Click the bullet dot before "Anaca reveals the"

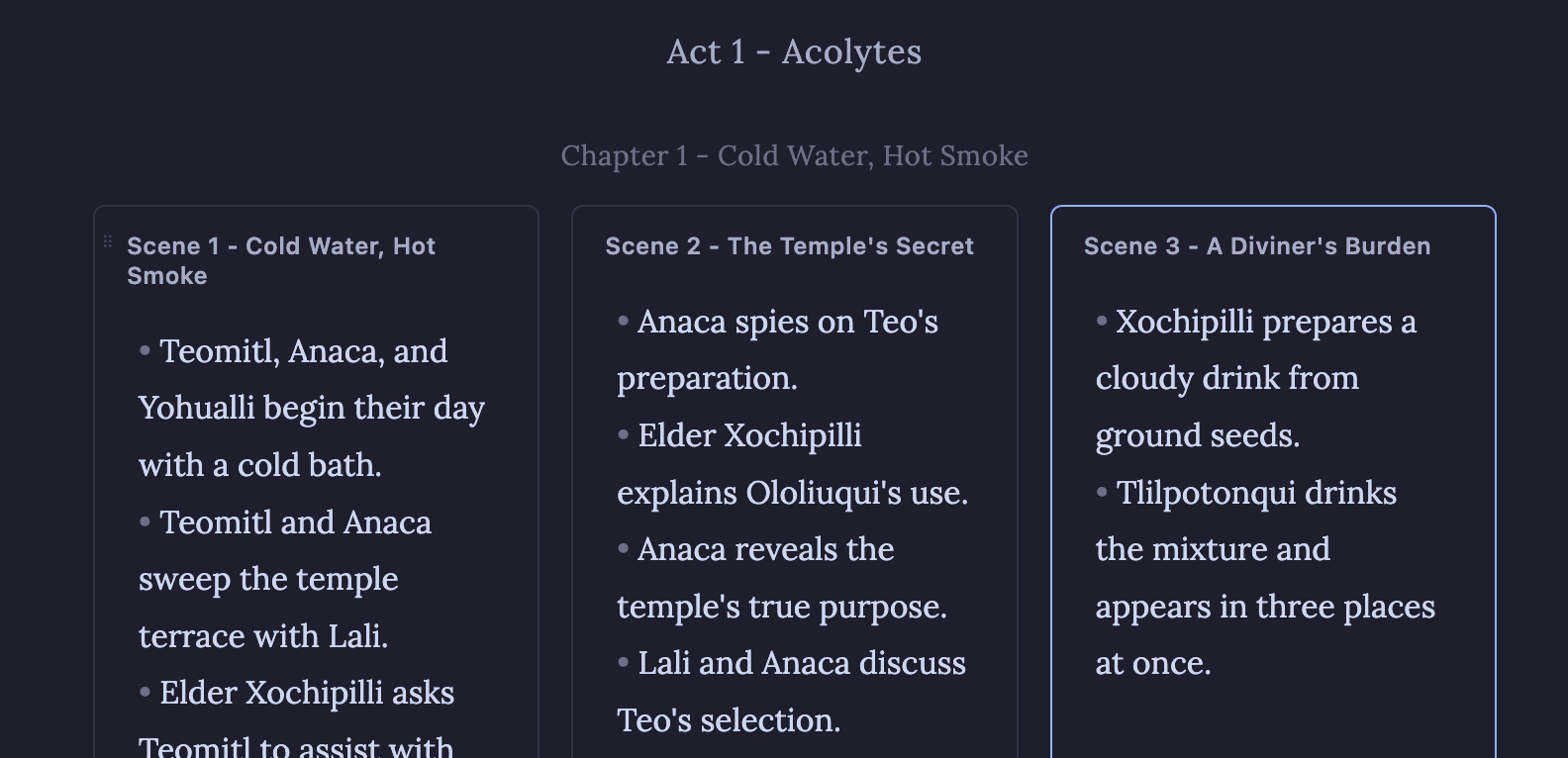tap(623, 548)
